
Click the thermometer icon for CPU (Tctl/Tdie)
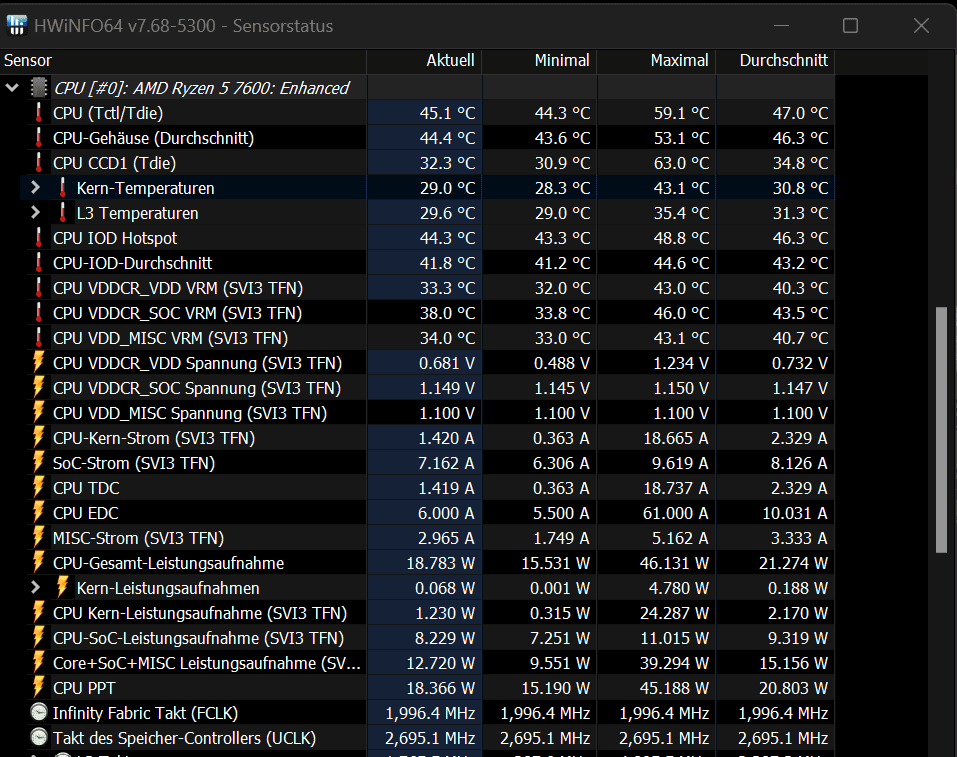click(x=39, y=113)
